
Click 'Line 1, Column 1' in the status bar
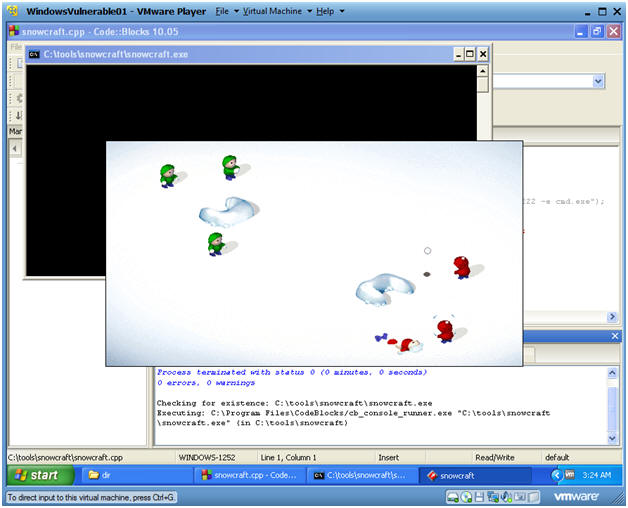288,457
